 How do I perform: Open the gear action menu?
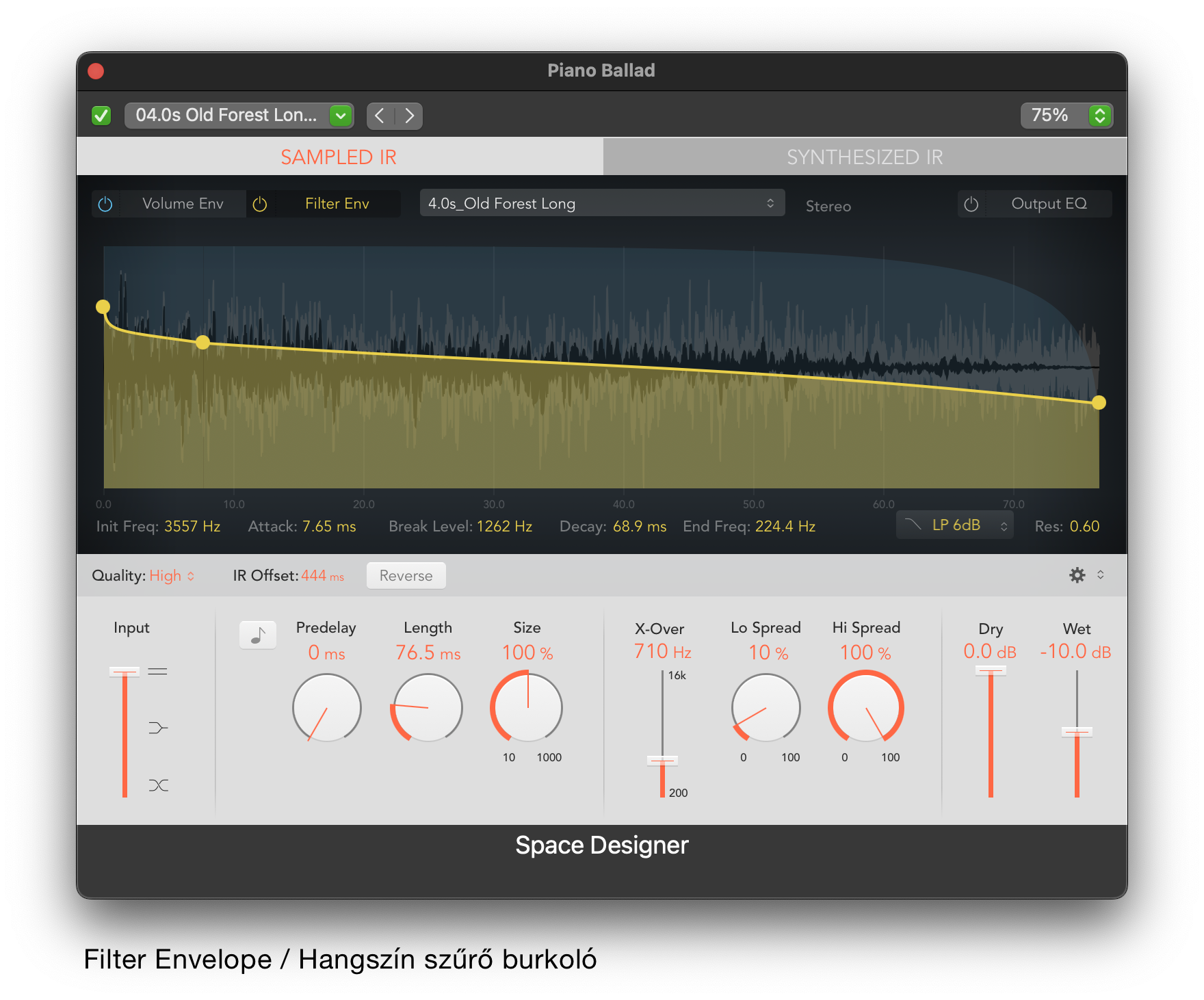(1086, 575)
